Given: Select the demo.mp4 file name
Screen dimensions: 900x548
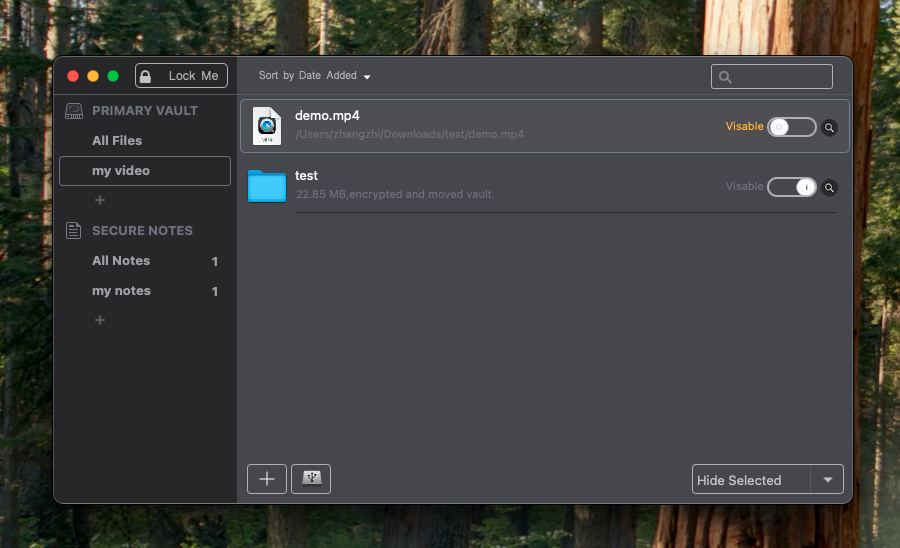Looking at the screenshot, I should [x=327, y=115].
